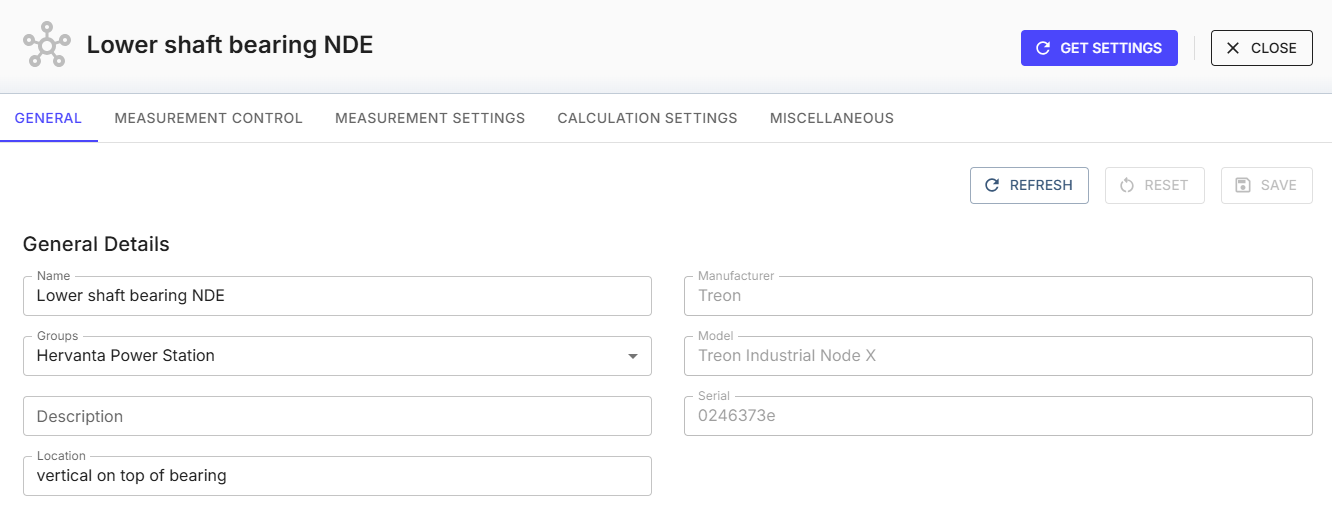Image resolution: width=1332 pixels, height=517 pixels.
Task: Click the Manufacturer field showing Treon
Action: coord(997,296)
